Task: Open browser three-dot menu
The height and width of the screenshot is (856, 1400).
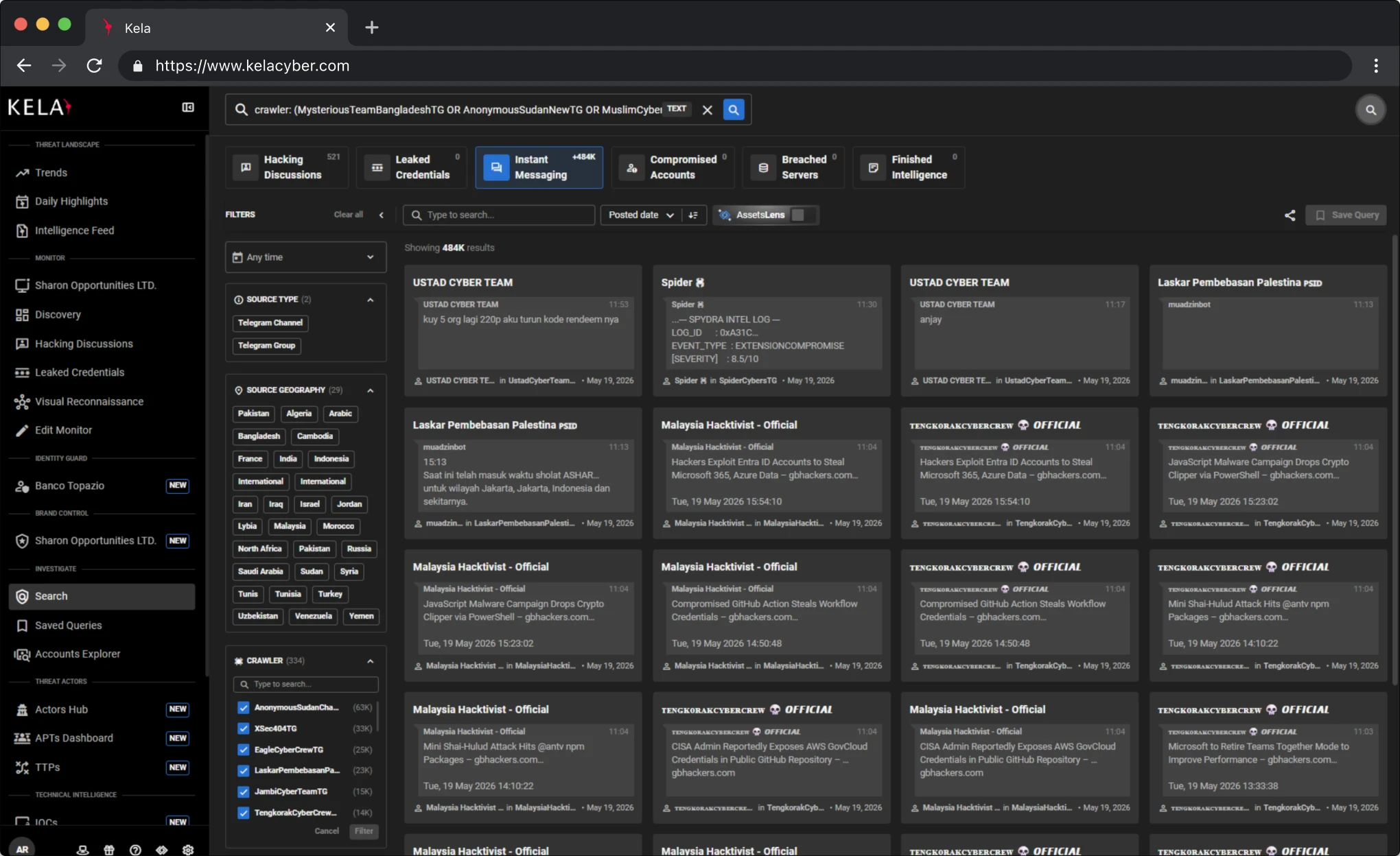Action: click(1375, 66)
